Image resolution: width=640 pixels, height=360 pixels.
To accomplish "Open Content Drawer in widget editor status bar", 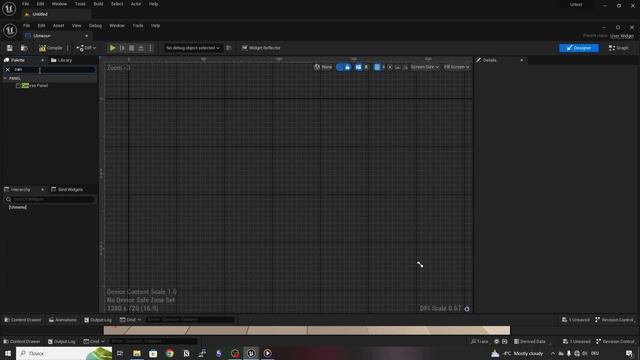I will pyautogui.click(x=22, y=320).
